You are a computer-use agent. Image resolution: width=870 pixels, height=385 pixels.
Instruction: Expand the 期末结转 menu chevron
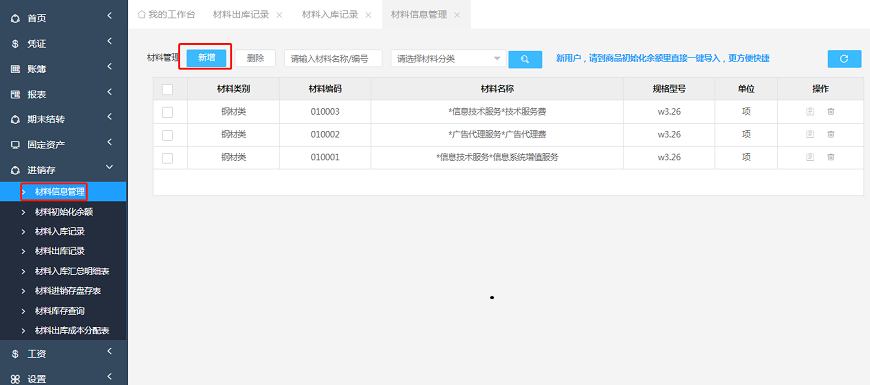tap(110, 116)
